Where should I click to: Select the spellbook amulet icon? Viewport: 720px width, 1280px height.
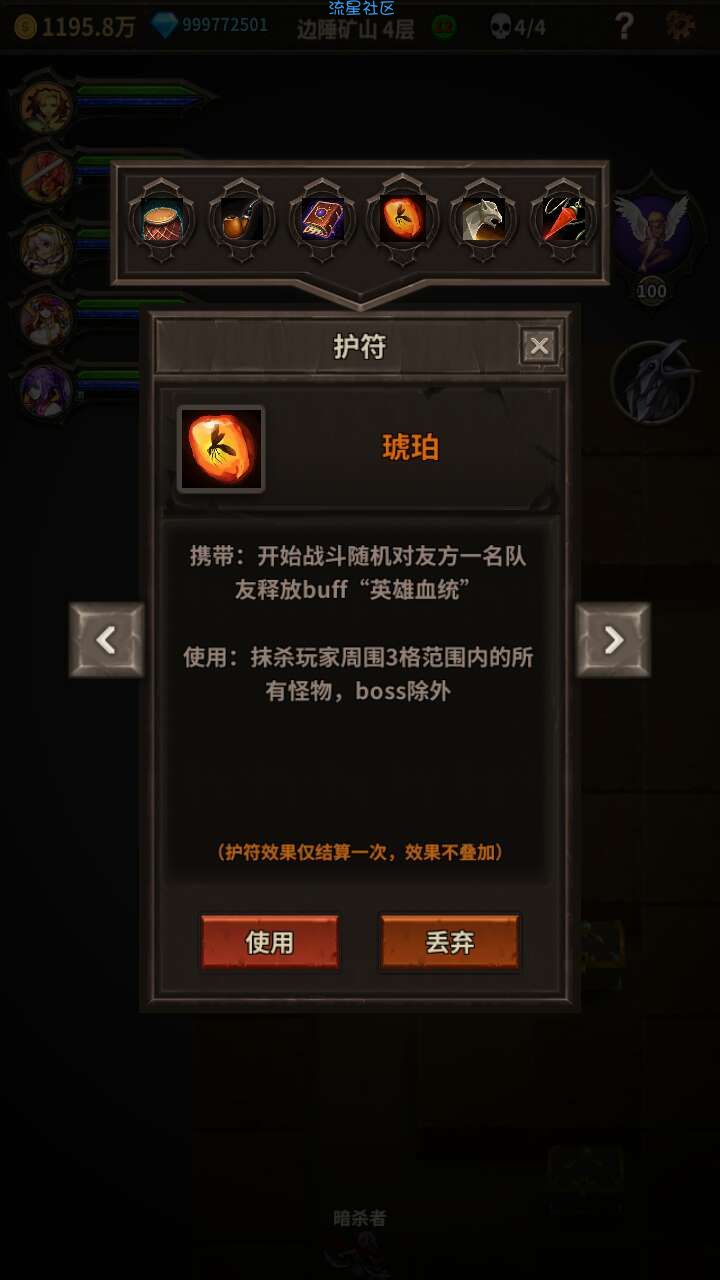click(x=322, y=220)
